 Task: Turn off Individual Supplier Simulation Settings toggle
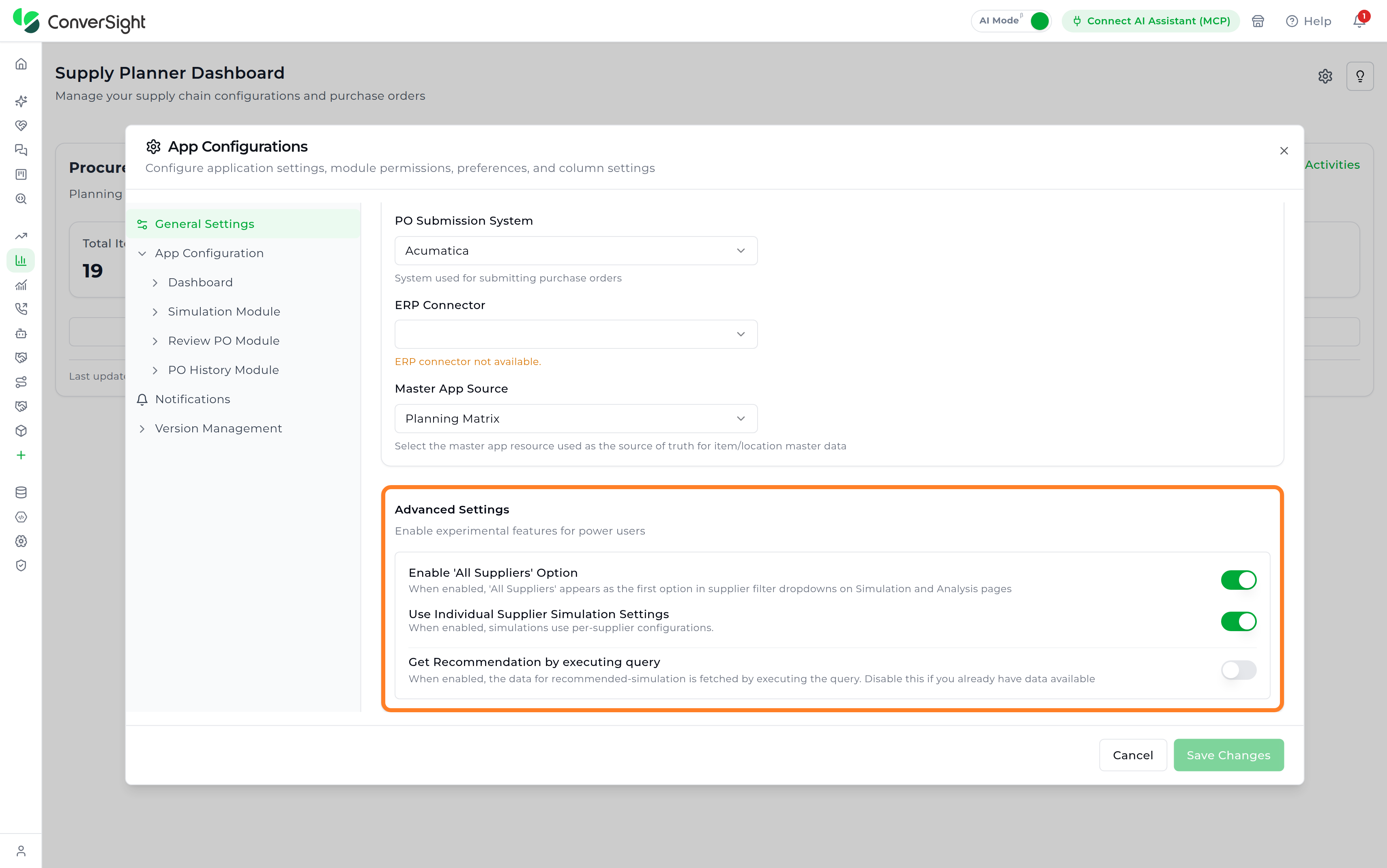1239,621
